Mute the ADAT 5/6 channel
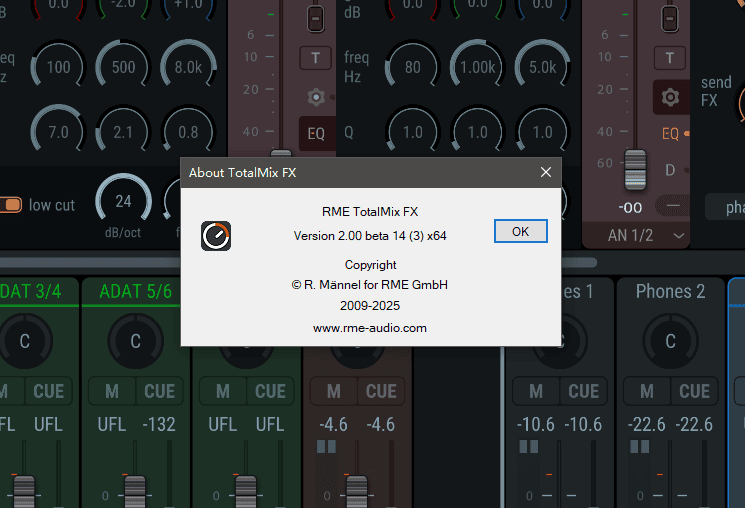This screenshot has height=508, width=745. [x=113, y=391]
